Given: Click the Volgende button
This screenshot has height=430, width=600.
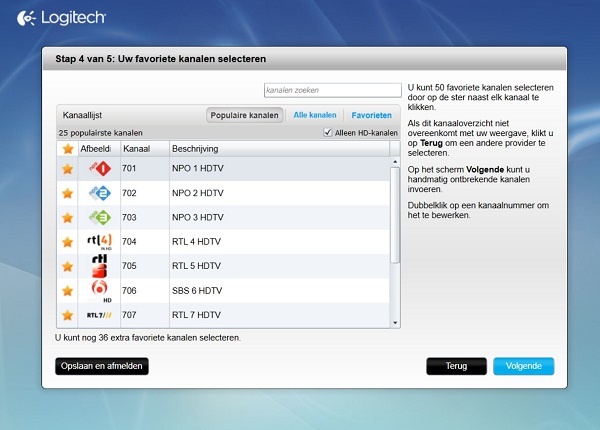Looking at the screenshot, I should (523, 366).
